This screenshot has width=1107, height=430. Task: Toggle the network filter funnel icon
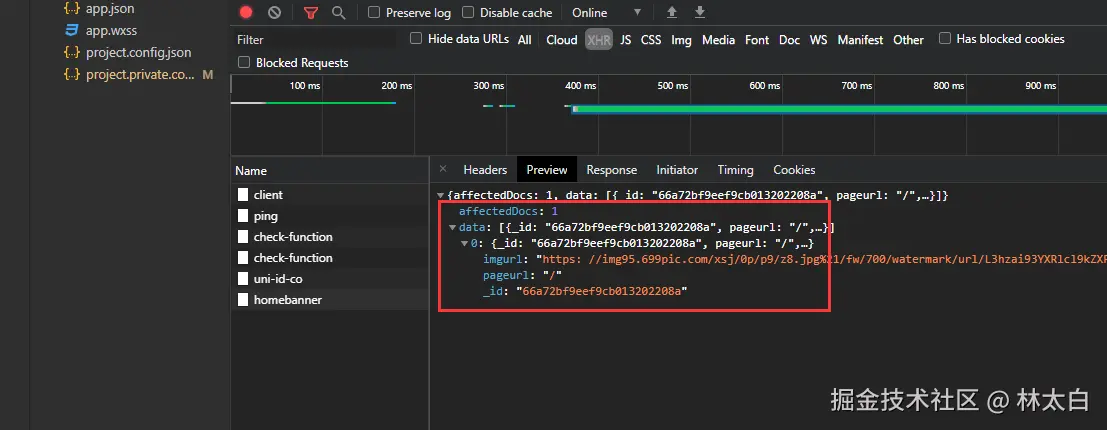point(311,12)
